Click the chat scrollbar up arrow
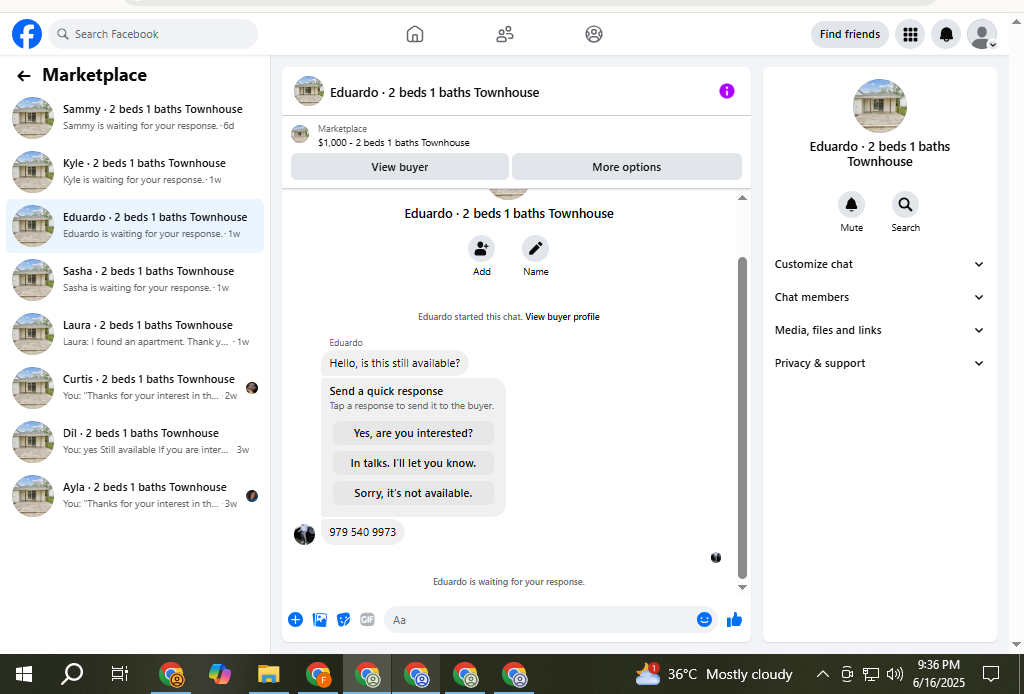 pos(742,198)
